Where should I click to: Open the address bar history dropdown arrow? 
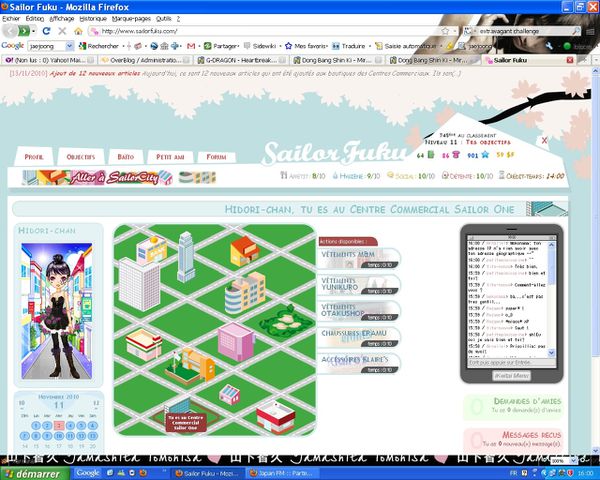[455, 31]
